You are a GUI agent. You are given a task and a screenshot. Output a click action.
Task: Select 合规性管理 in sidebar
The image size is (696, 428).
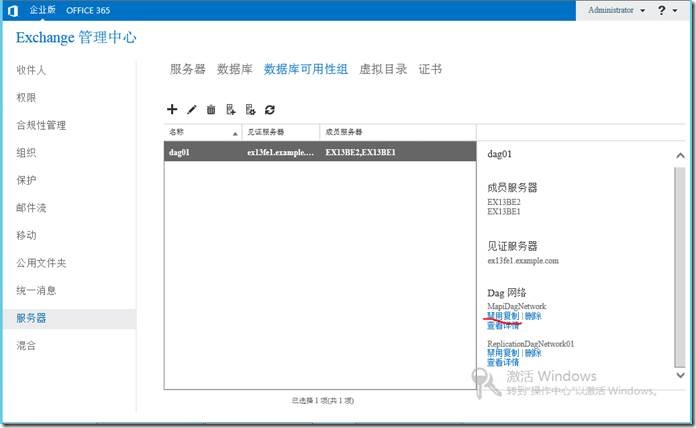(41, 125)
